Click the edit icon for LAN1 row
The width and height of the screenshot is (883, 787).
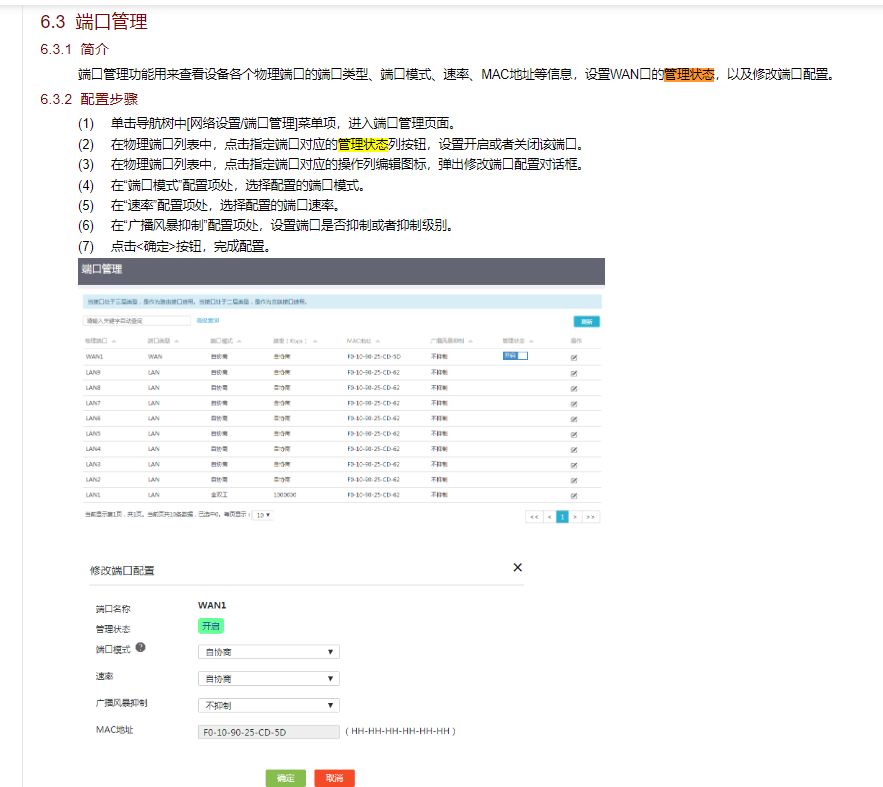(x=574, y=495)
